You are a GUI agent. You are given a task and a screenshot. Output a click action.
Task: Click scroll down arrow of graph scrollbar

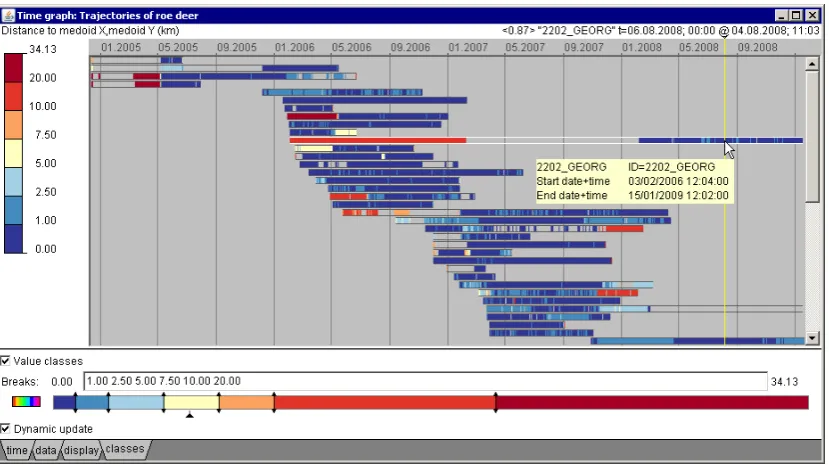click(x=812, y=338)
